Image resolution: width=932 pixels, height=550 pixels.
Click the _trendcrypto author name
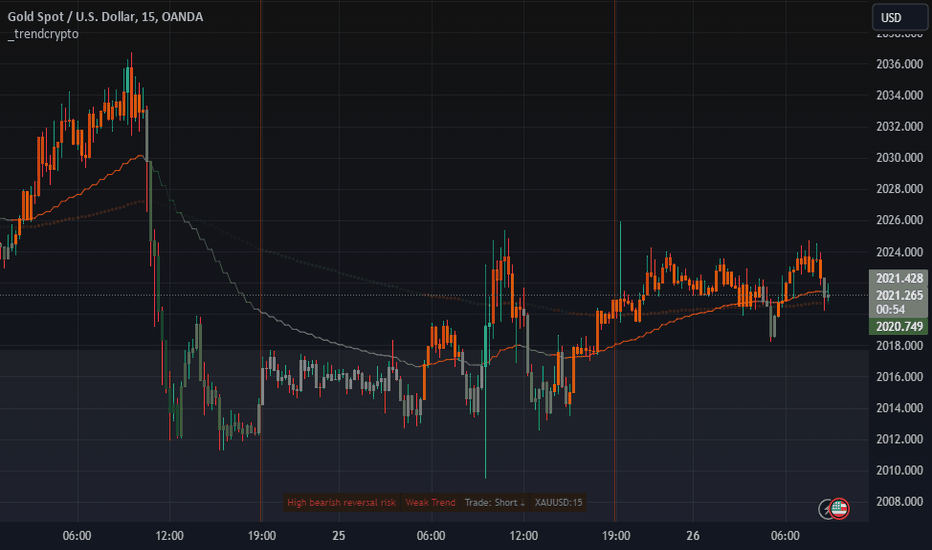point(43,34)
